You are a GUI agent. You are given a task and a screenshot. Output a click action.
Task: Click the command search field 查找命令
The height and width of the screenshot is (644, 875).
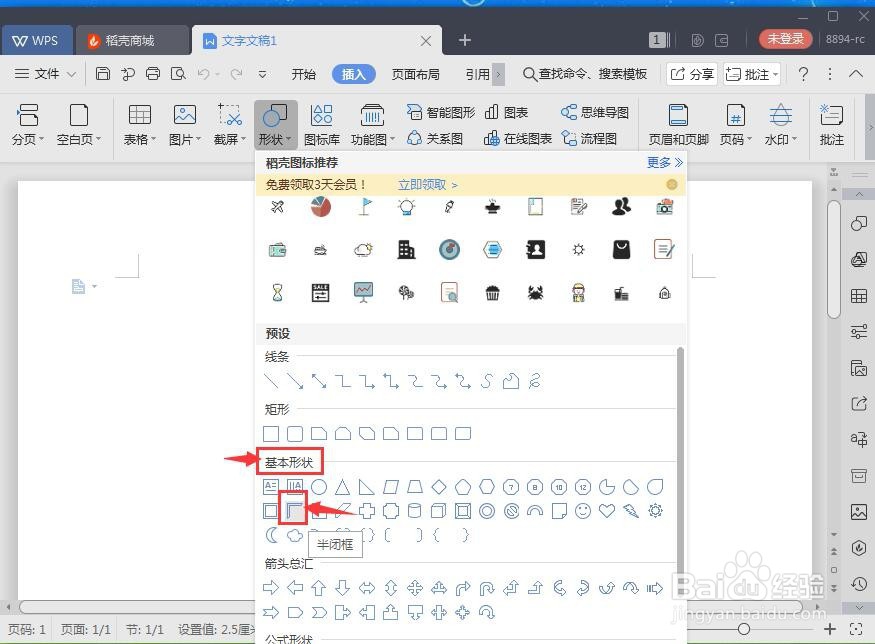click(585, 74)
